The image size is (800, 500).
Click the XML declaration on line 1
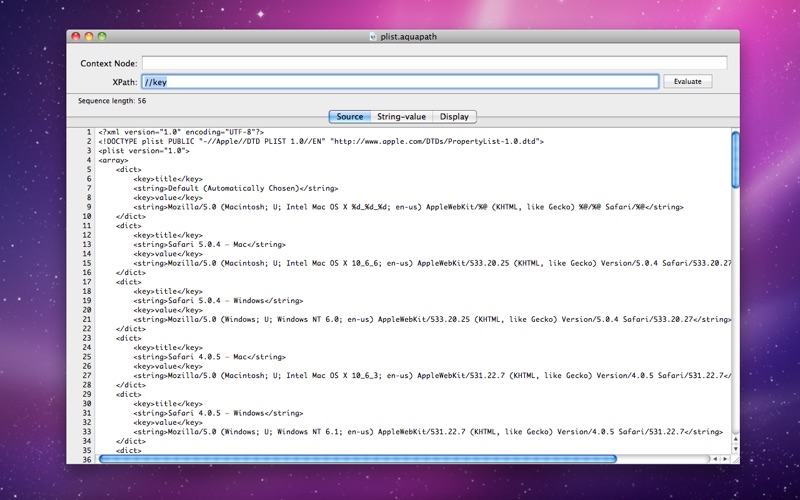pyautogui.click(x=181, y=132)
